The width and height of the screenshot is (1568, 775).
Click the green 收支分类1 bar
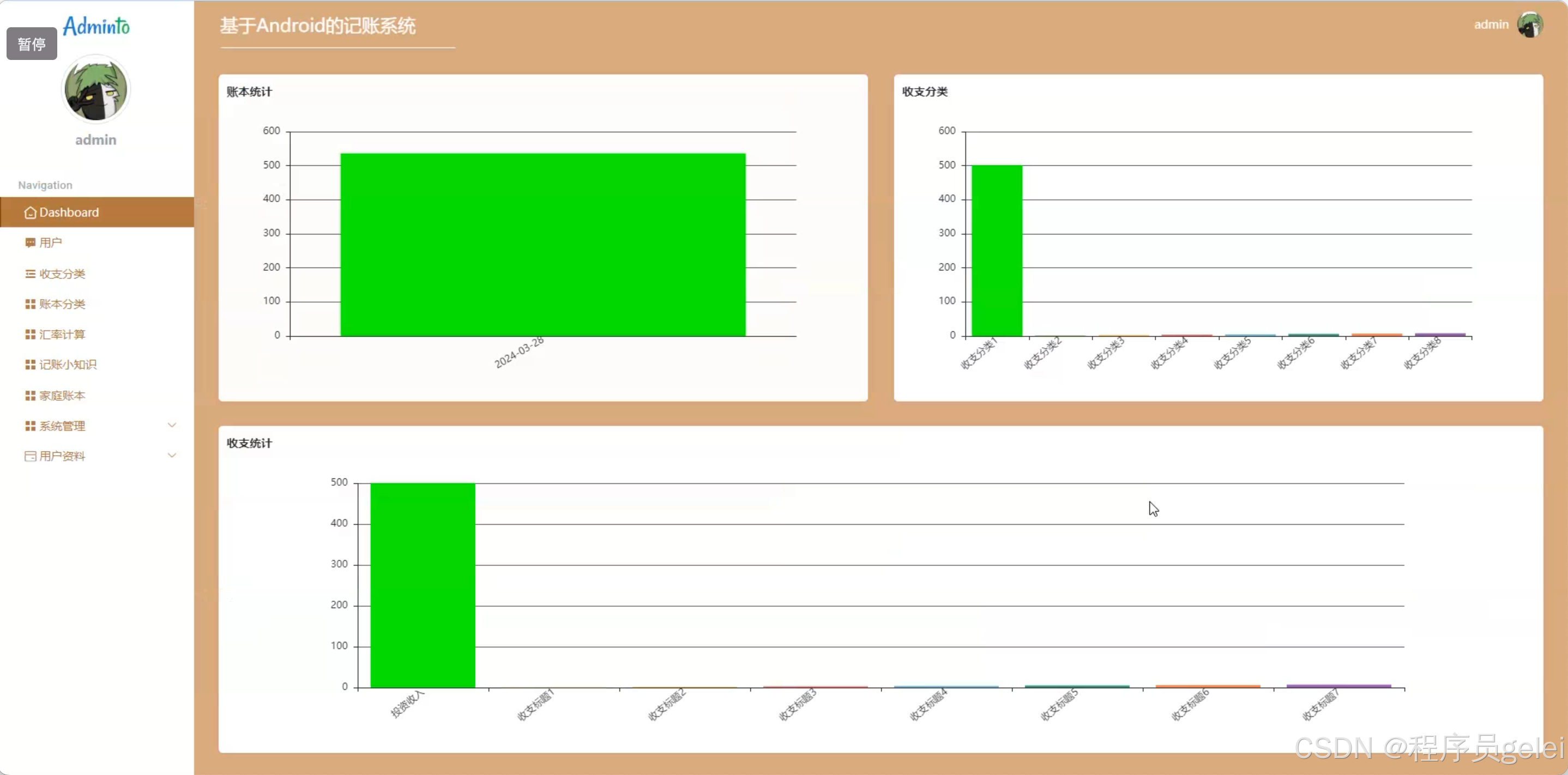pos(997,250)
